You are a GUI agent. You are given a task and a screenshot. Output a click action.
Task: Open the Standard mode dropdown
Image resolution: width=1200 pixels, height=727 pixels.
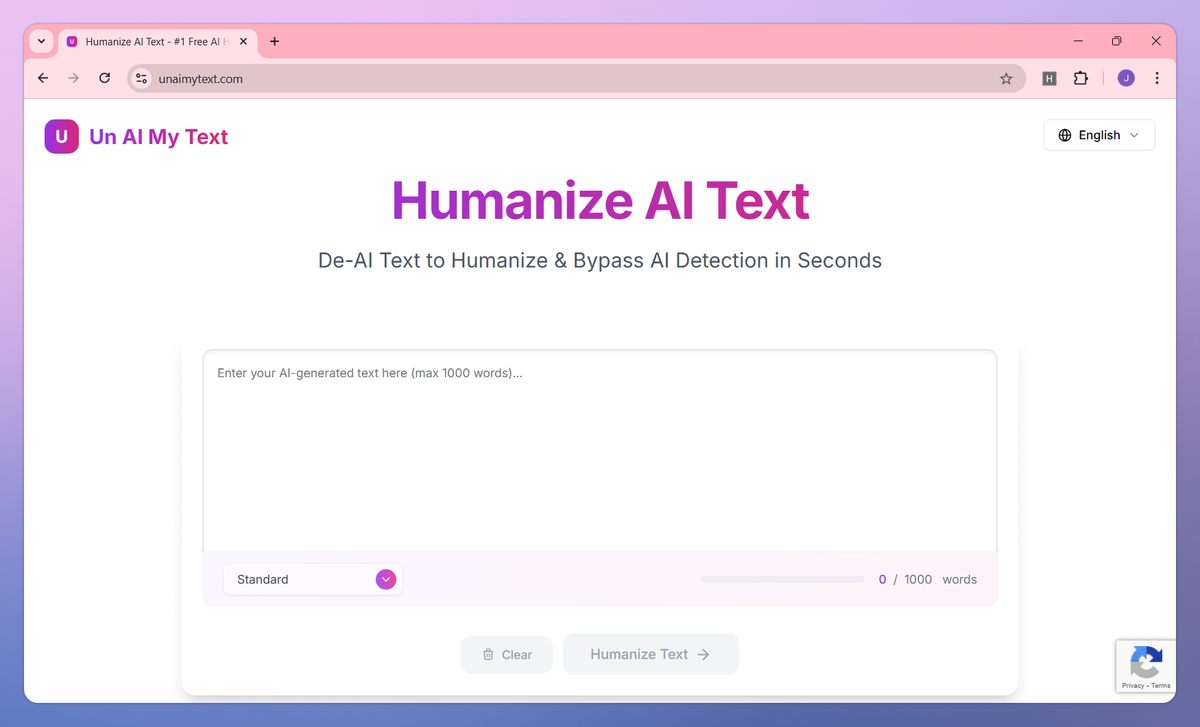[x=313, y=579]
